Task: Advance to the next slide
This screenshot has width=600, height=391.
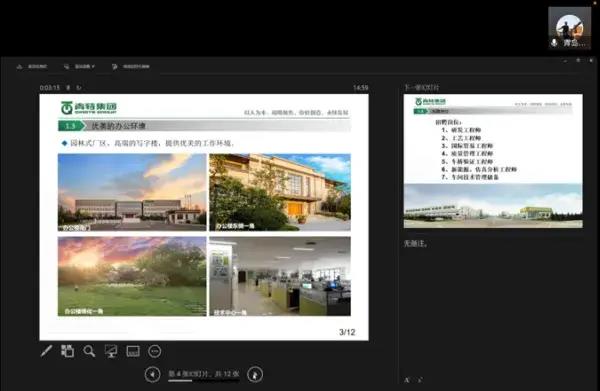Action: tap(255, 374)
